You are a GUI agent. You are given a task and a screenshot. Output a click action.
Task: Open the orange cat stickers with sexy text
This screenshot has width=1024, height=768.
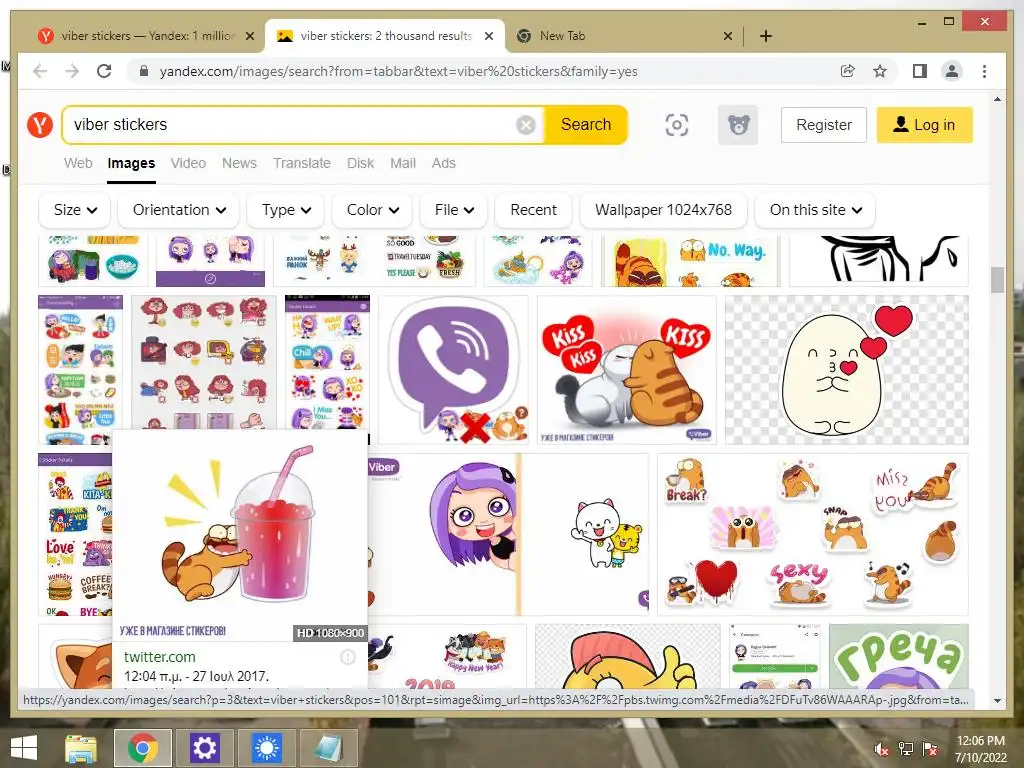pos(812,534)
